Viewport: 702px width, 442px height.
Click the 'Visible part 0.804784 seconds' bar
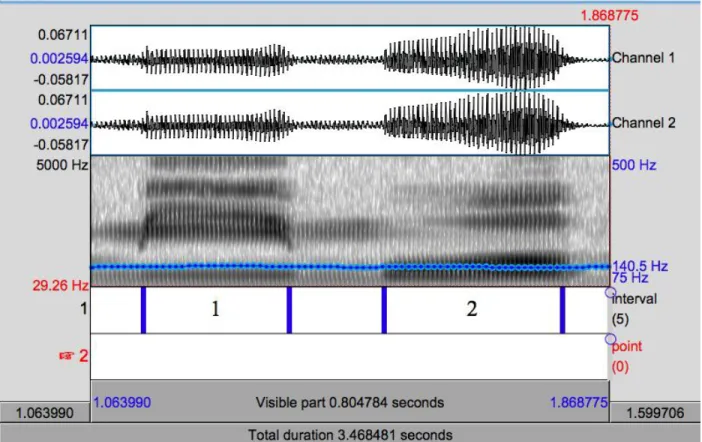coord(350,402)
